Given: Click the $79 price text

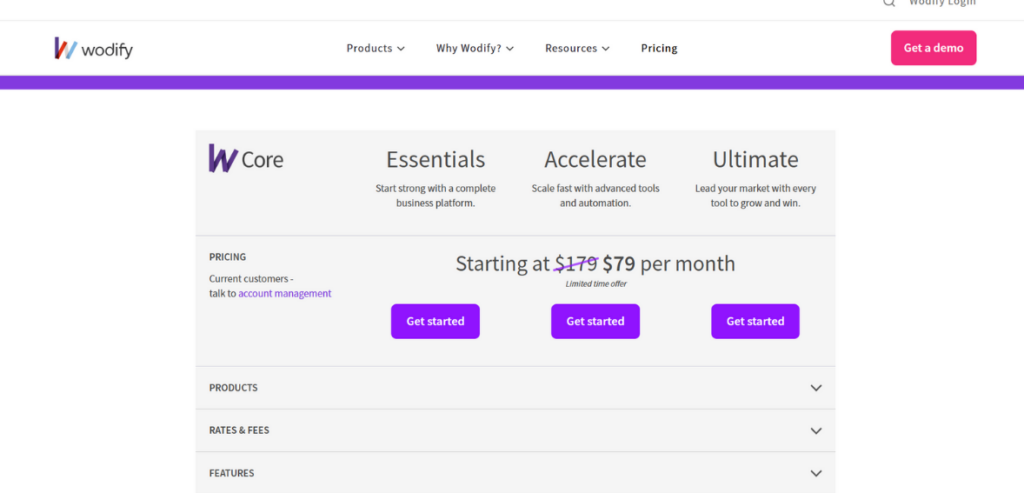Looking at the screenshot, I should click(x=618, y=264).
